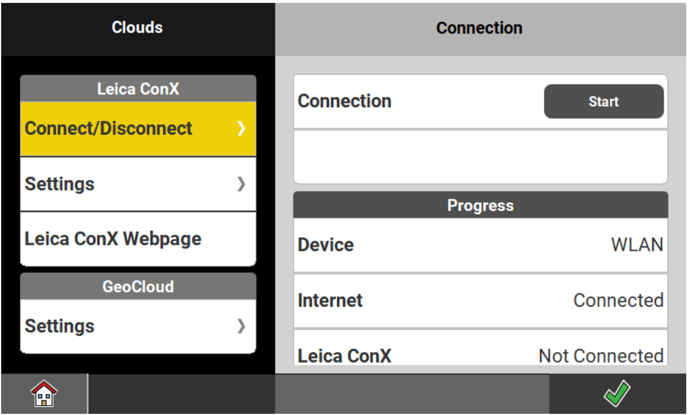Click the Connection row label

pos(345,101)
